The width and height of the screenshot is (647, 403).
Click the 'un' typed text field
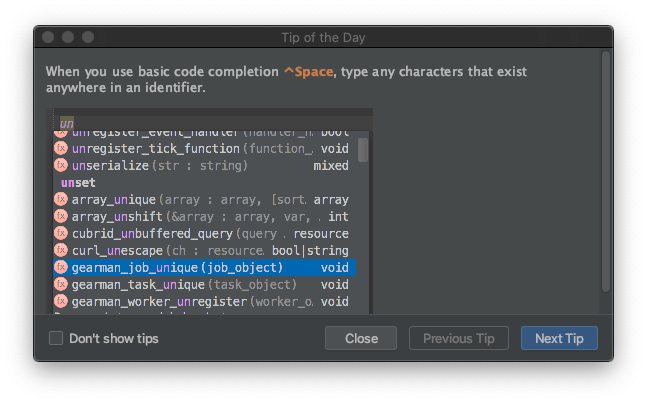coord(200,122)
